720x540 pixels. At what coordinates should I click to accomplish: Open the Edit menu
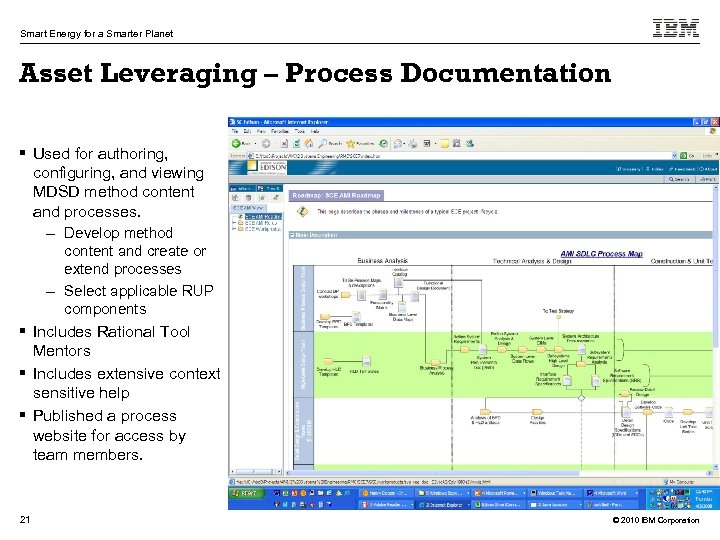[247, 131]
